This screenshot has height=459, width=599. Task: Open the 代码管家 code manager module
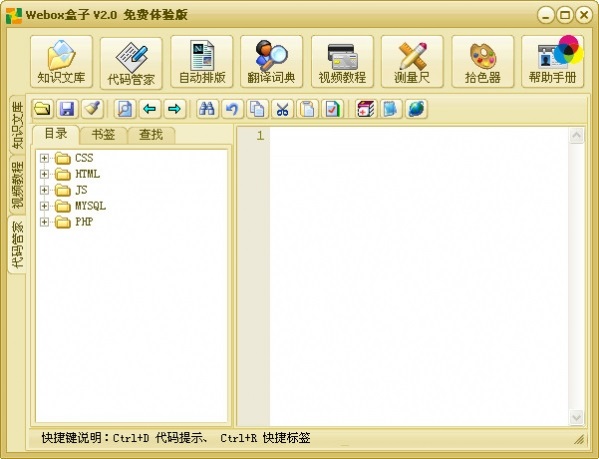point(131,63)
